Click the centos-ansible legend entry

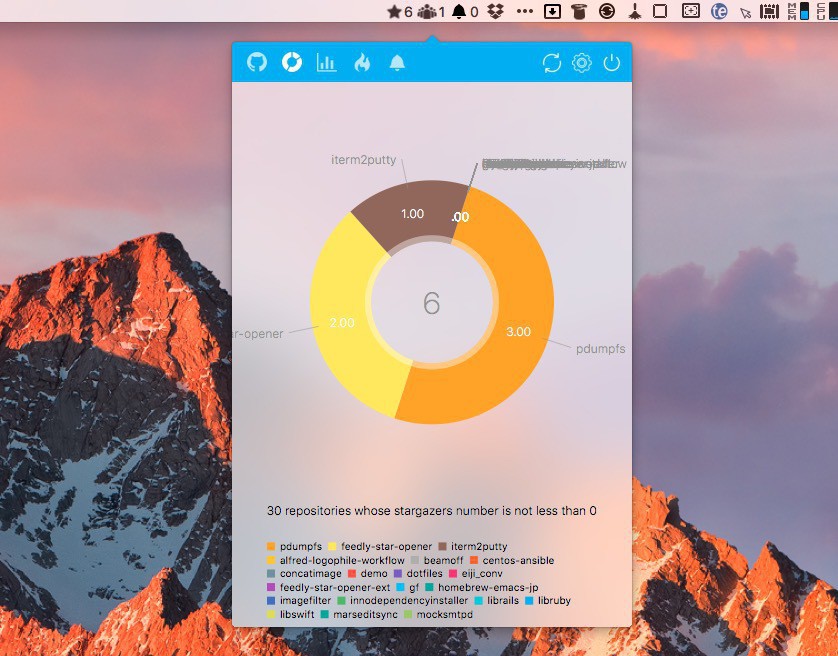coord(512,560)
